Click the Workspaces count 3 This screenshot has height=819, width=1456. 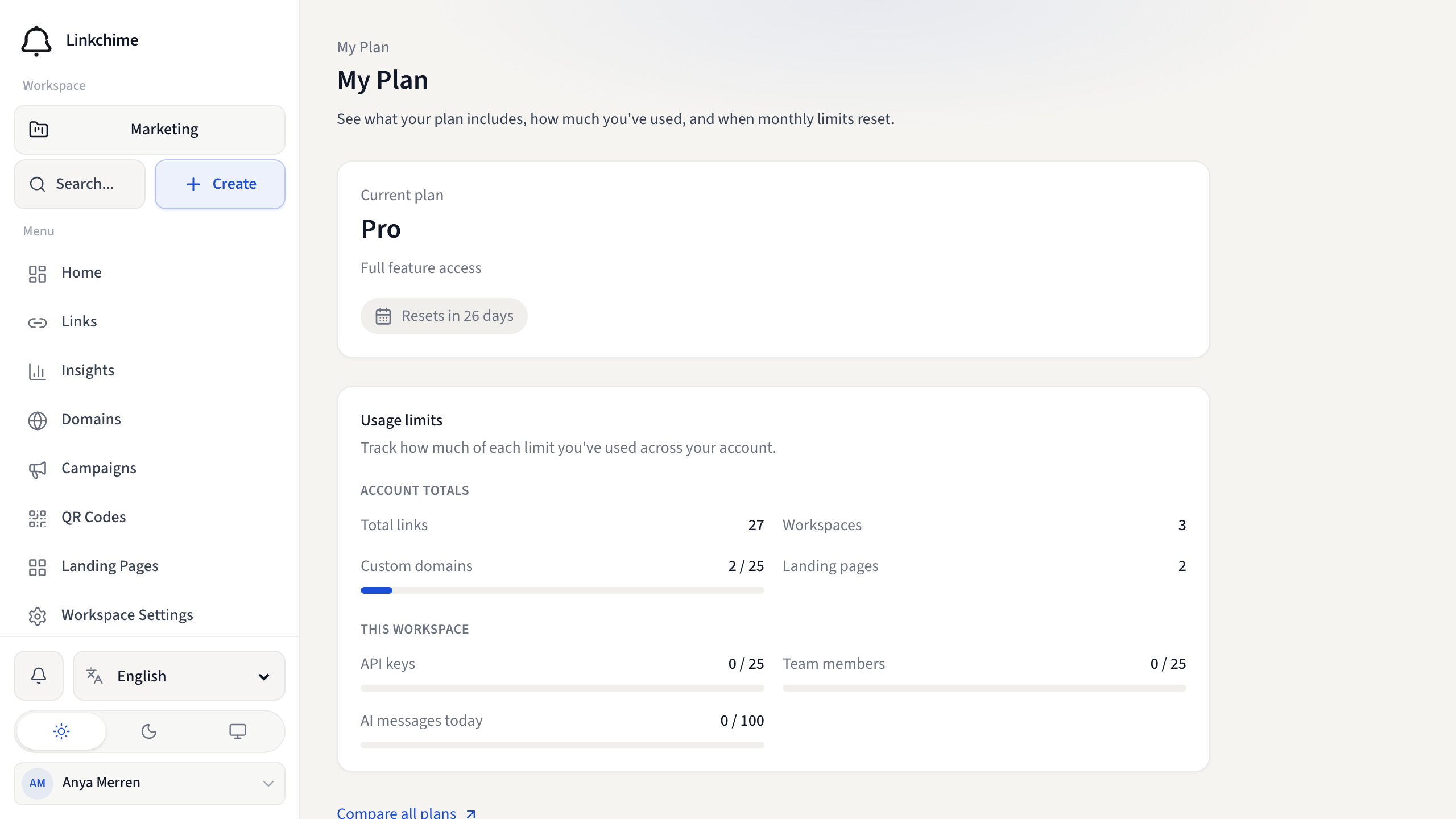(x=1182, y=525)
